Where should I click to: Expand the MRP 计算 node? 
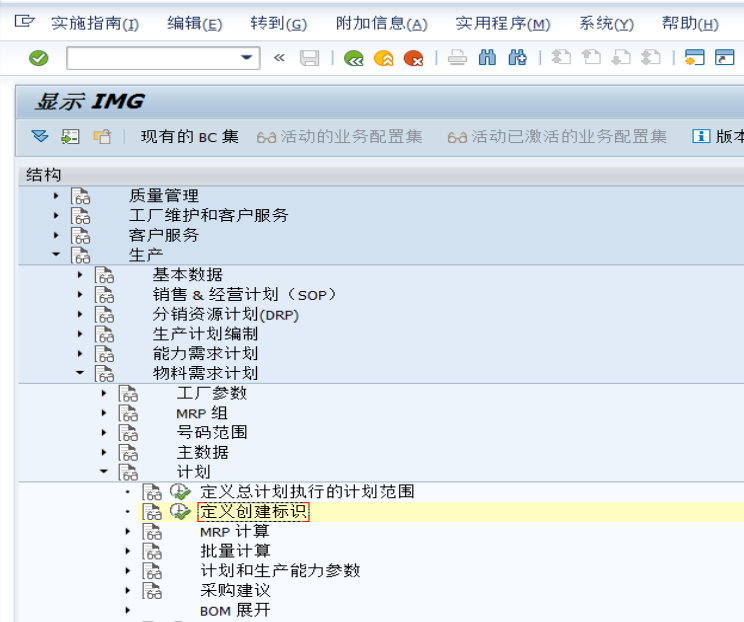(127, 531)
